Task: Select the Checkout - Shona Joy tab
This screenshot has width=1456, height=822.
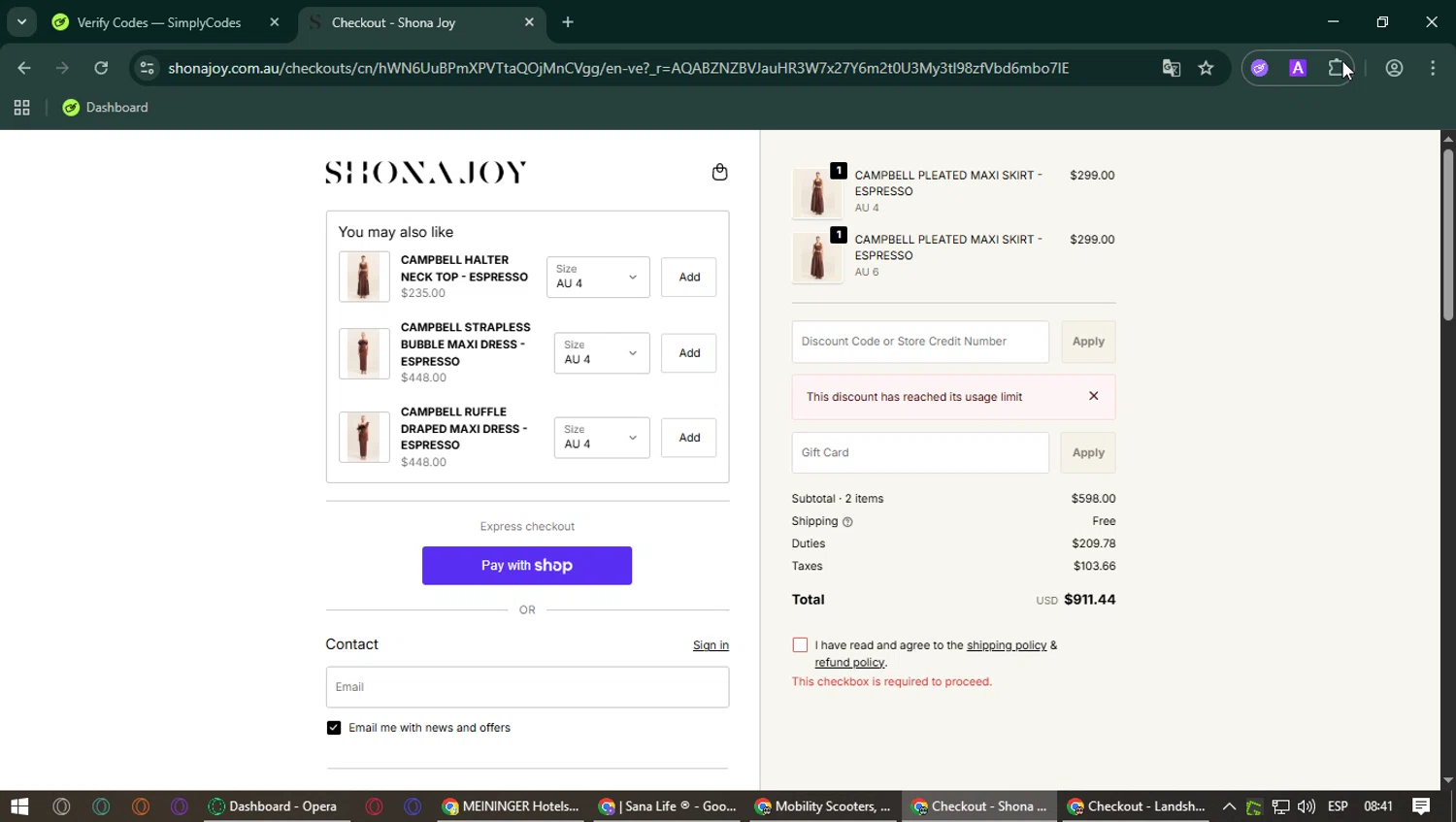Action: (393, 22)
